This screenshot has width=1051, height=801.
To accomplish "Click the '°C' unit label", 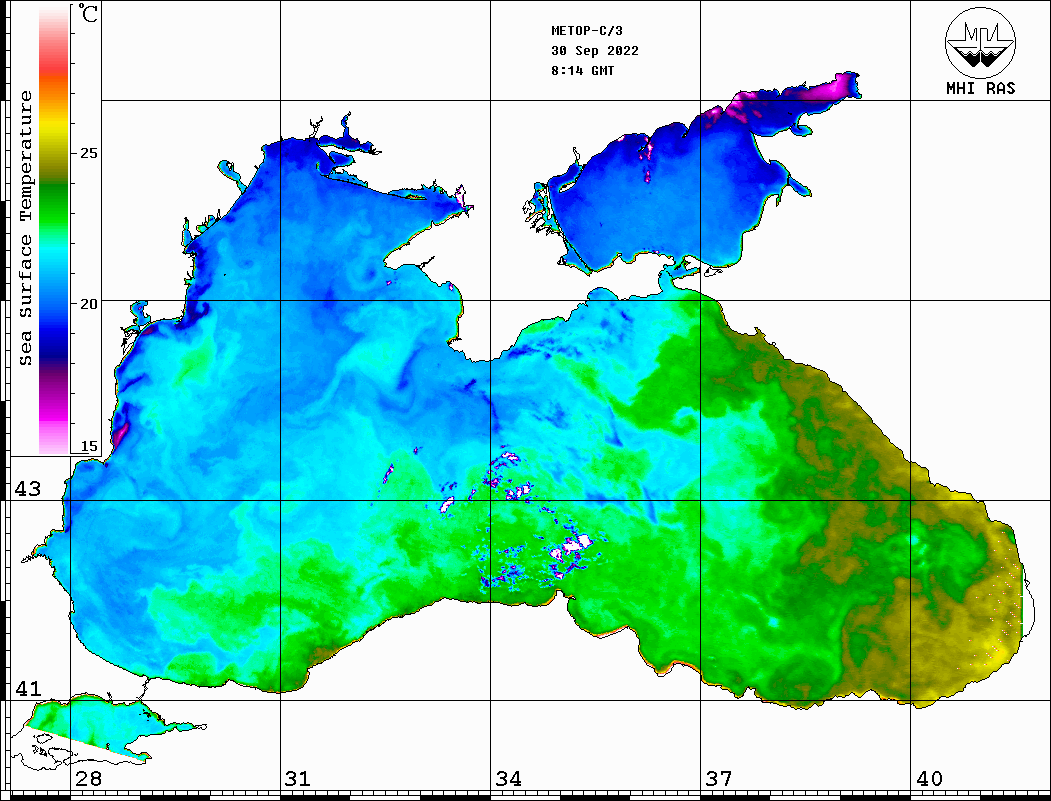I will [x=87, y=13].
